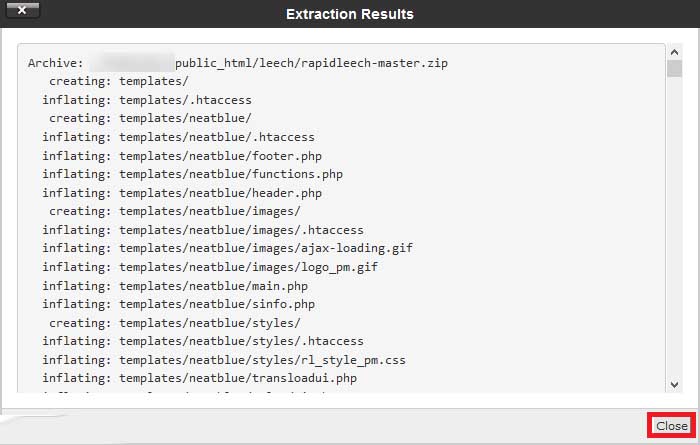Select the 'creating: templates/' line

[119, 81]
